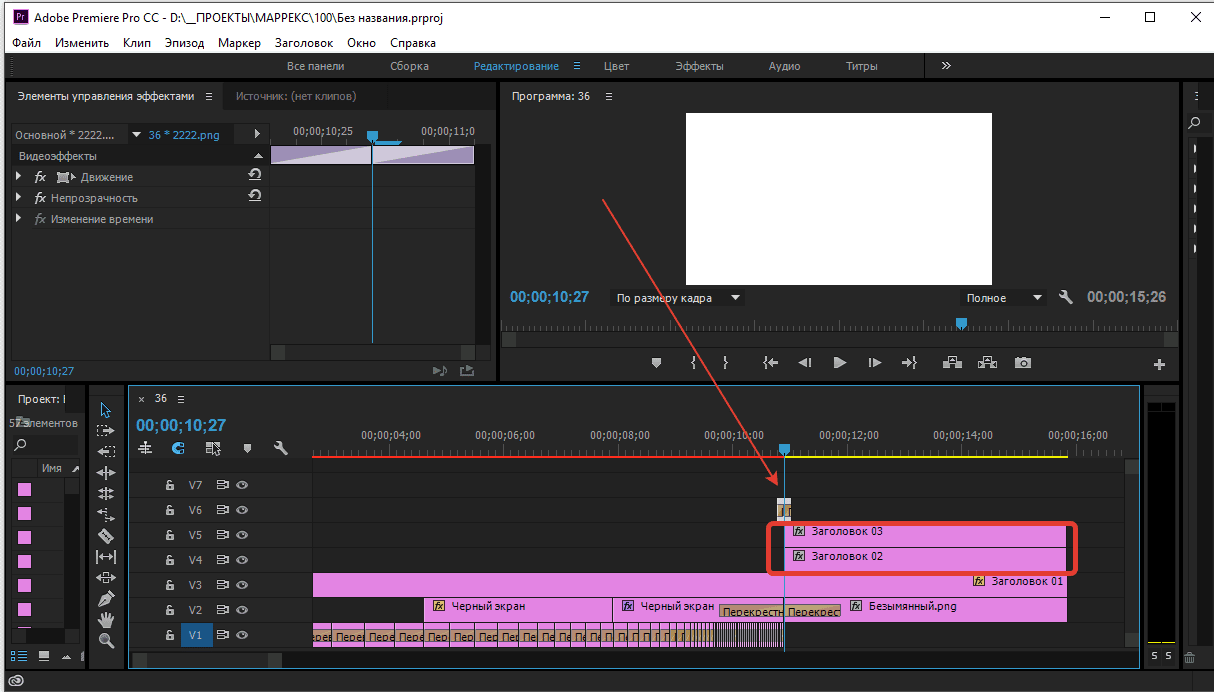Select the Selection arrow tool
1214x692 pixels.
(106, 410)
